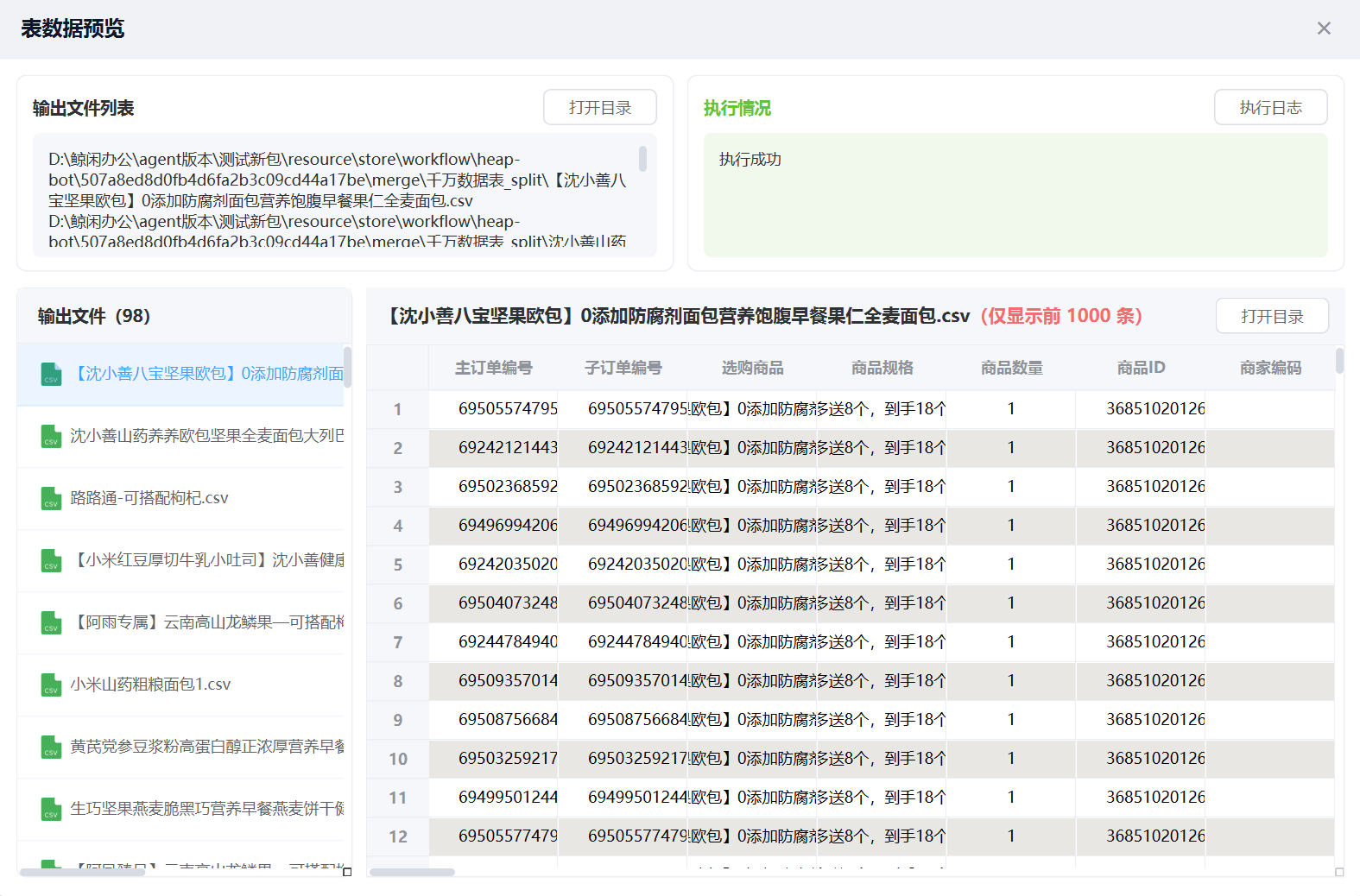Click CSV icon beside 路路通-可搭配枸杞.csv

pos(51,499)
